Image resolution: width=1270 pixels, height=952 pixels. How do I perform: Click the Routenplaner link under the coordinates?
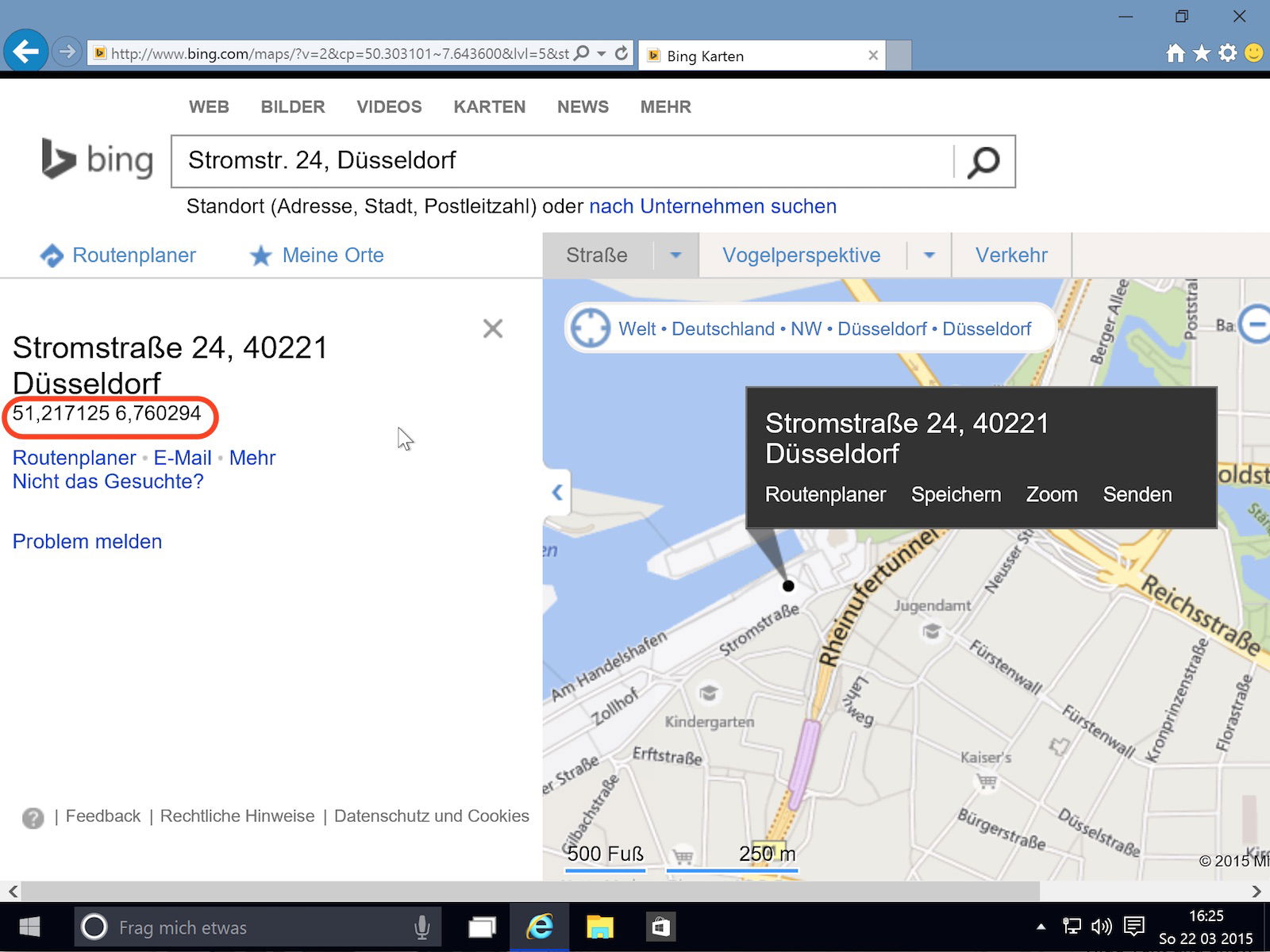pos(74,458)
